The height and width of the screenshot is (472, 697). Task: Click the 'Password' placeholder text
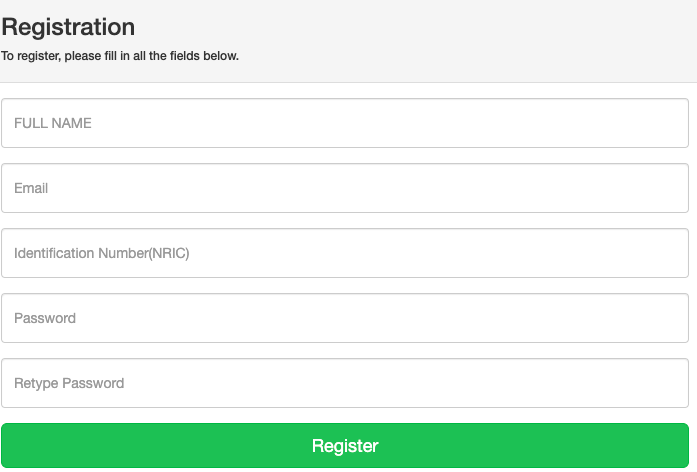point(45,318)
